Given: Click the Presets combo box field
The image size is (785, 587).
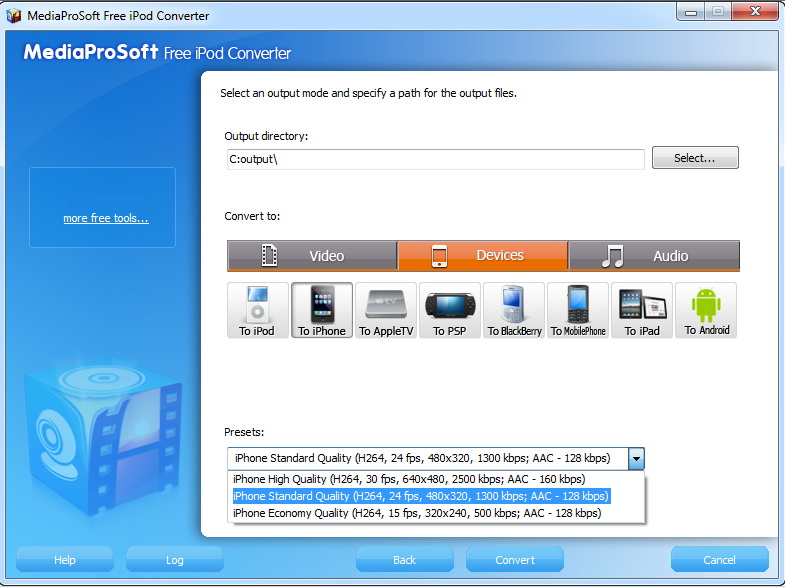Looking at the screenshot, I should (436, 458).
